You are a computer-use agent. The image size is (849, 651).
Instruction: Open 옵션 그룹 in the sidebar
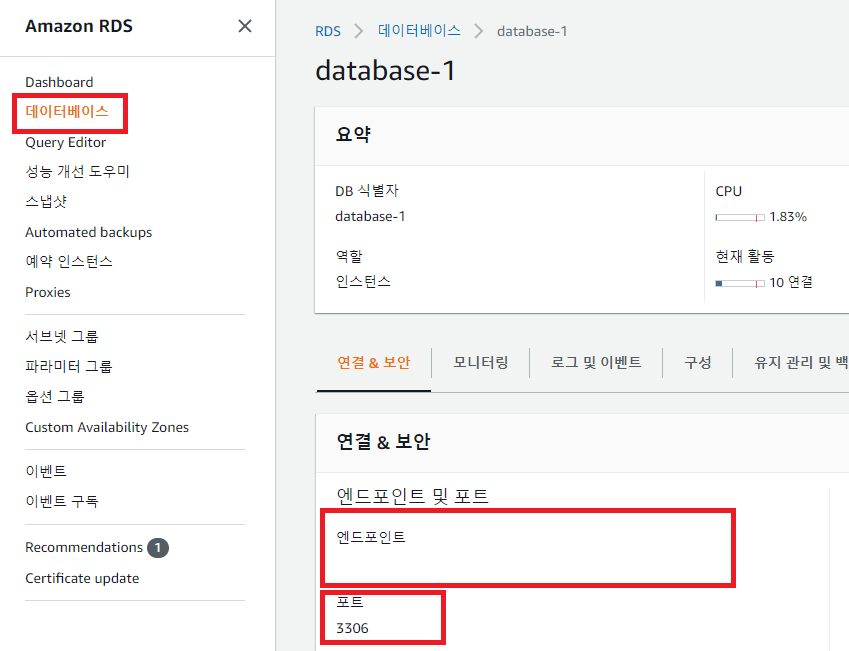55,396
